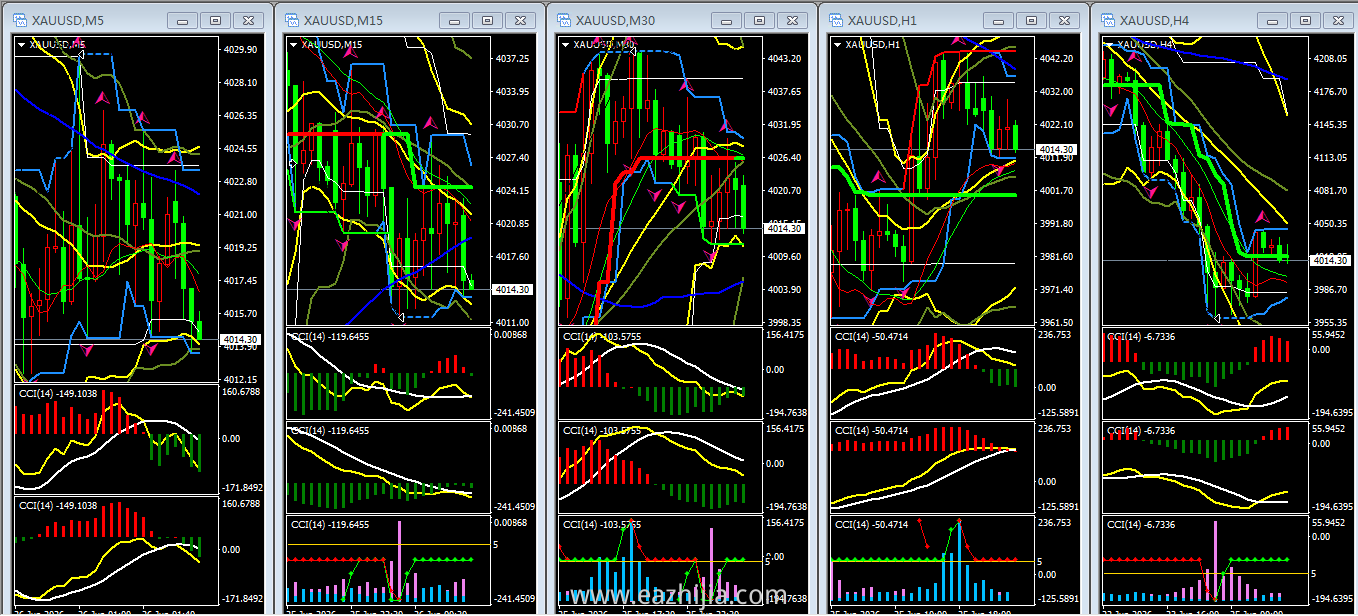Maximize the XAUUSD,M5 chart window
Image resolution: width=1358 pixels, height=616 pixels.
coord(214,20)
